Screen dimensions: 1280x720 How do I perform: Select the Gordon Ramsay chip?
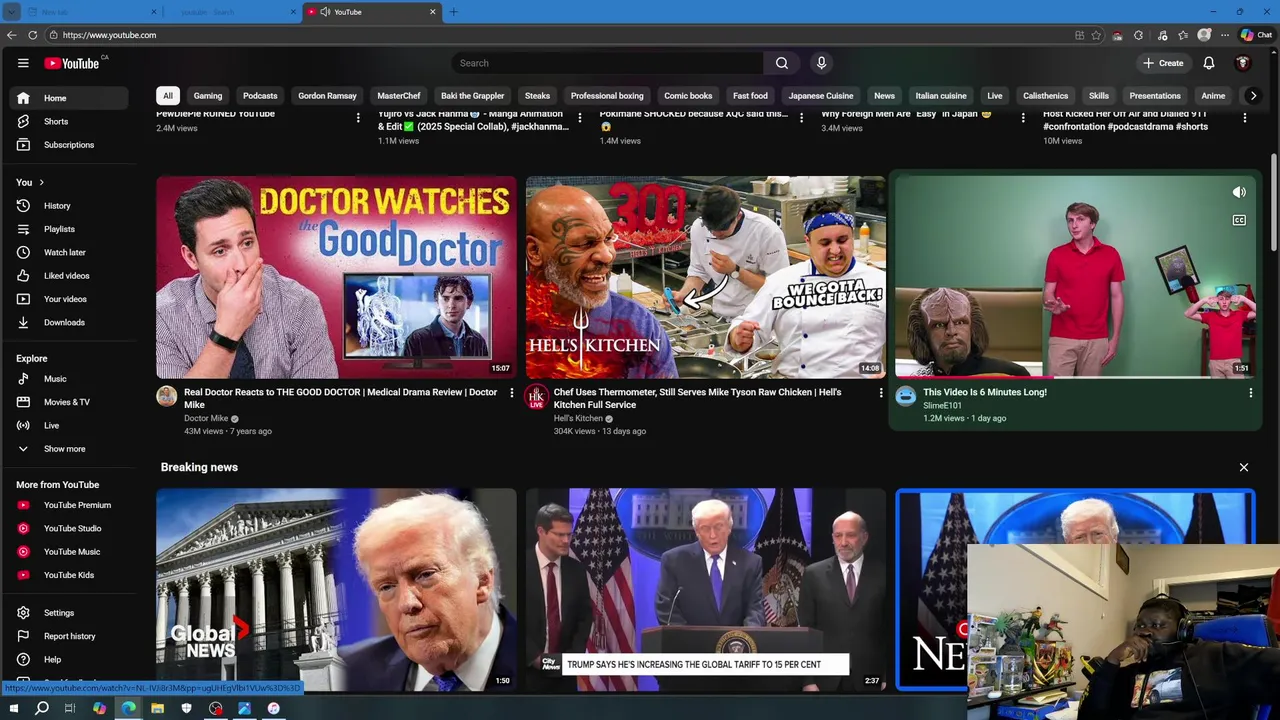327,96
